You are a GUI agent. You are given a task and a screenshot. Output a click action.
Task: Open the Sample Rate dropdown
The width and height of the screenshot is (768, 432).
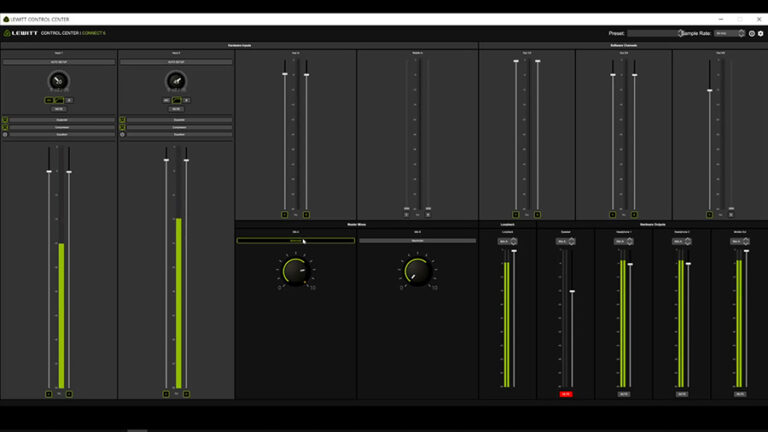click(729, 33)
